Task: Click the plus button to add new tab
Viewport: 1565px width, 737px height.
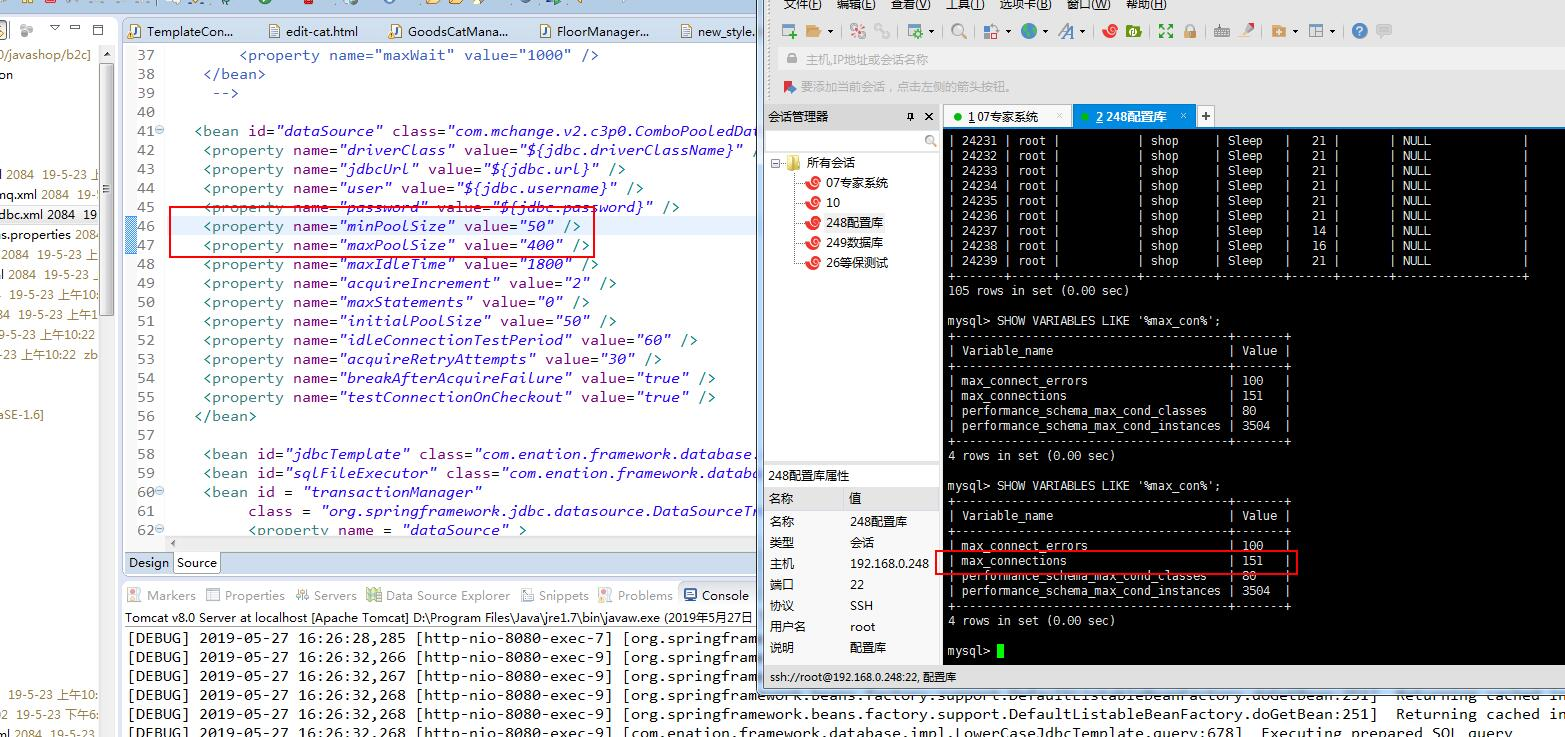Action: click(1205, 116)
